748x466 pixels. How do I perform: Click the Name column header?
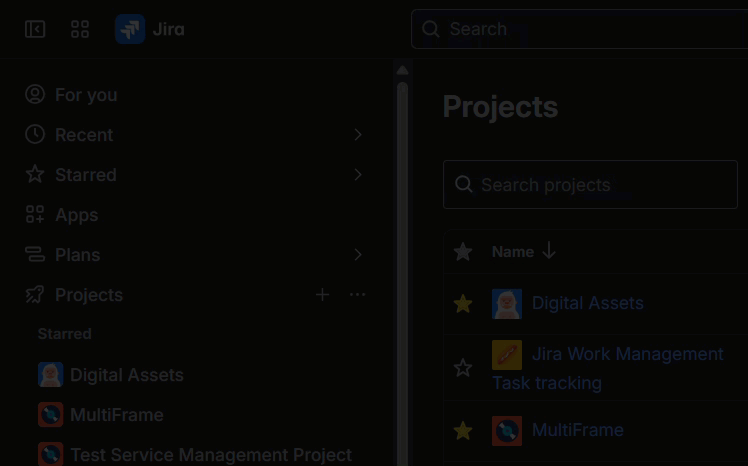point(513,251)
